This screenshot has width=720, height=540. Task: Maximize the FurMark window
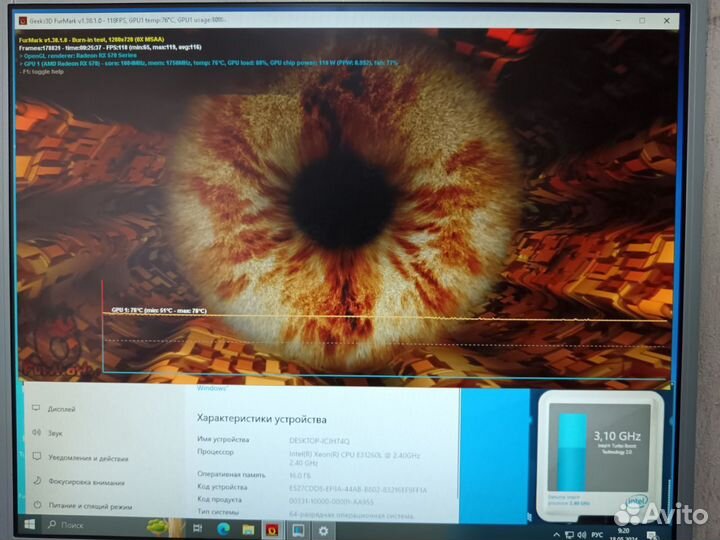click(640, 20)
